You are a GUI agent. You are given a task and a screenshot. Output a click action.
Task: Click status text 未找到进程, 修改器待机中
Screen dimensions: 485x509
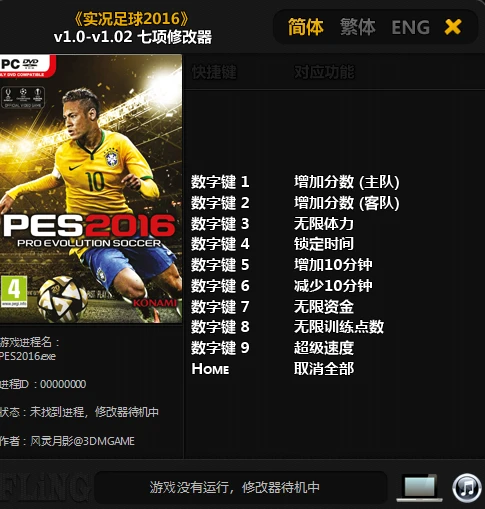[94, 412]
